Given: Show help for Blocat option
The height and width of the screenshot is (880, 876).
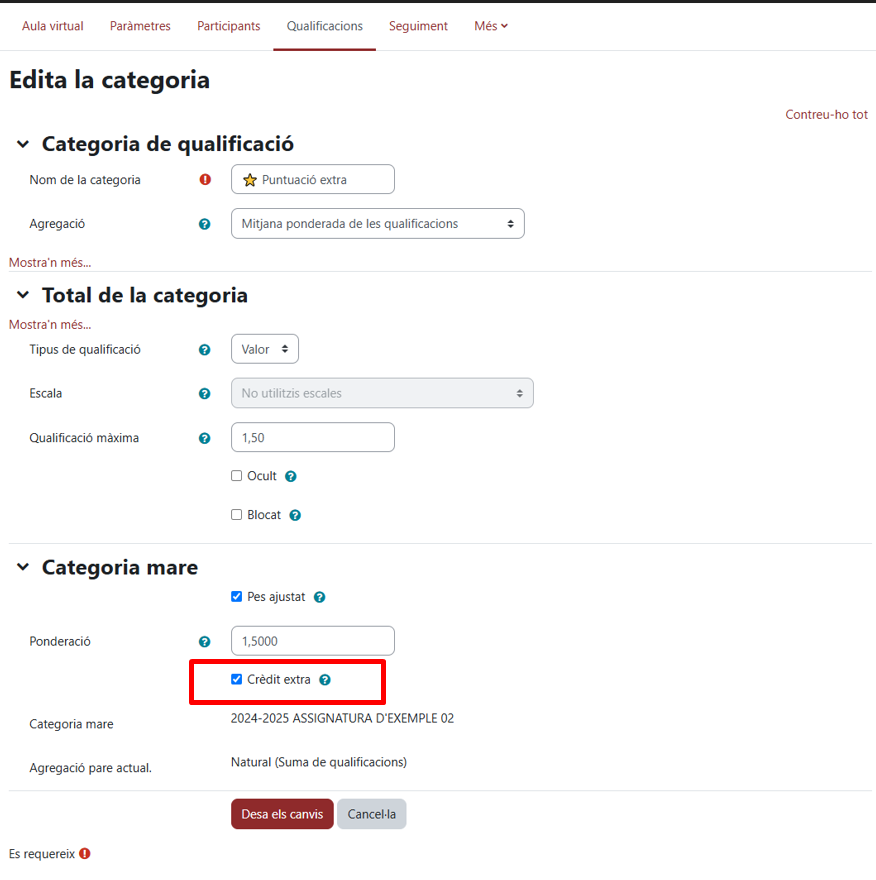Looking at the screenshot, I should [295, 516].
